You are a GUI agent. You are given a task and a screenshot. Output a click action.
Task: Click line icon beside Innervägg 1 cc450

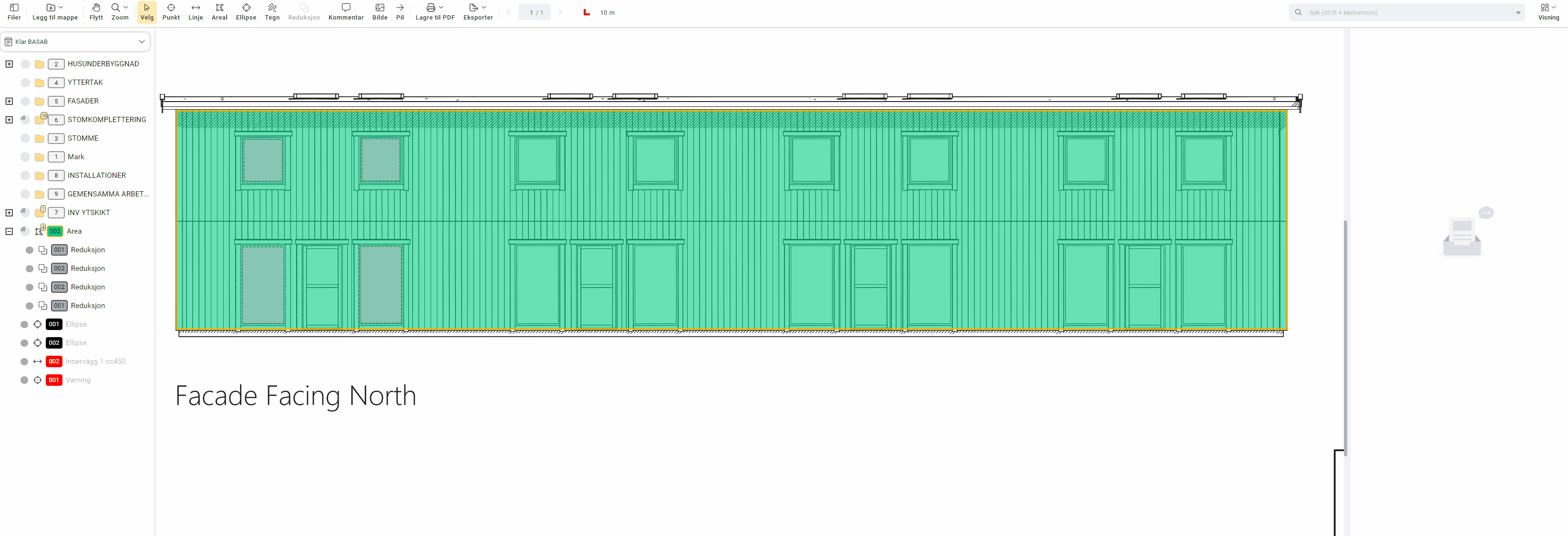(38, 361)
